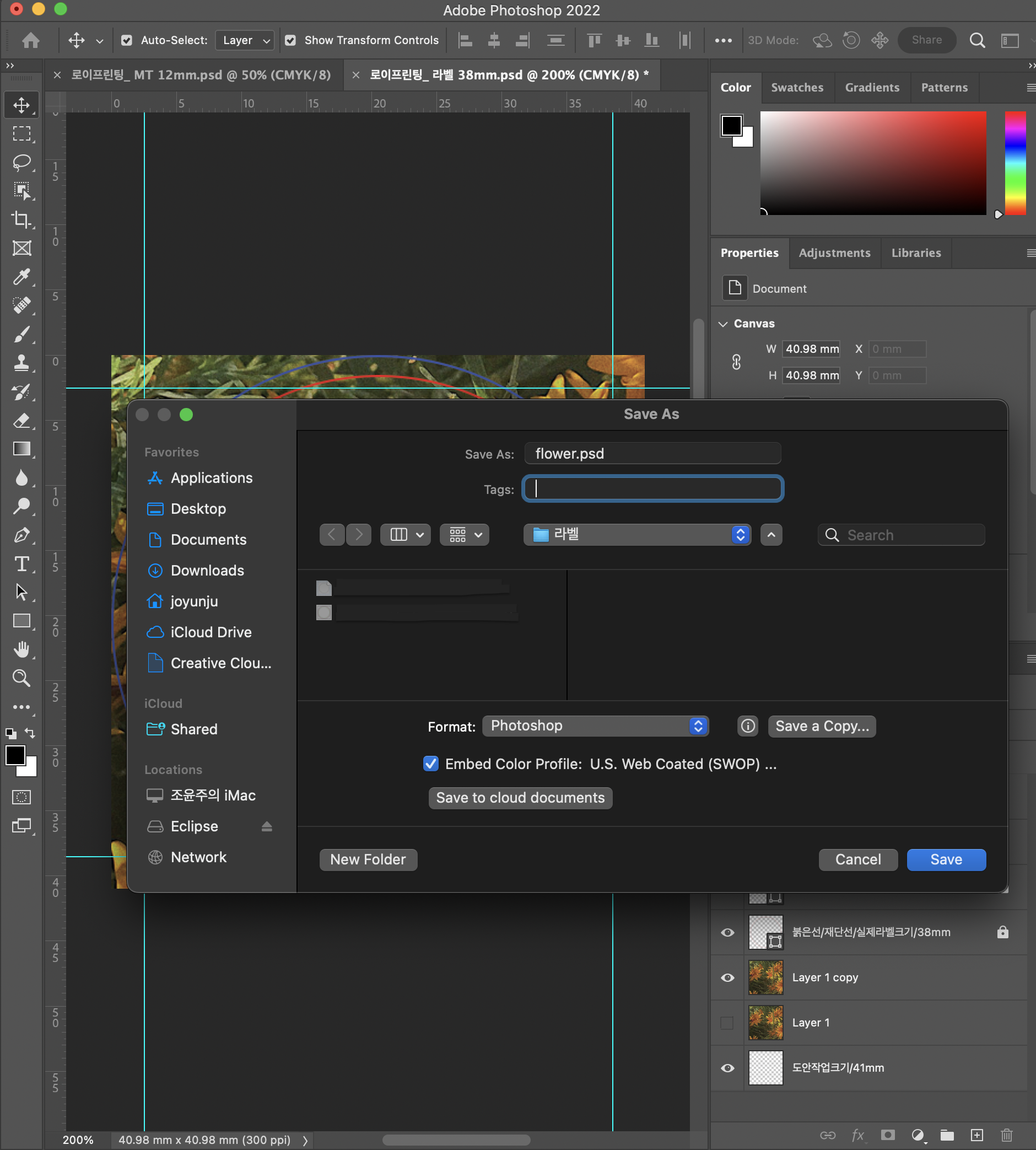Open the Move tool preset picker arrow
This screenshot has height=1150, width=1036.
coord(100,40)
